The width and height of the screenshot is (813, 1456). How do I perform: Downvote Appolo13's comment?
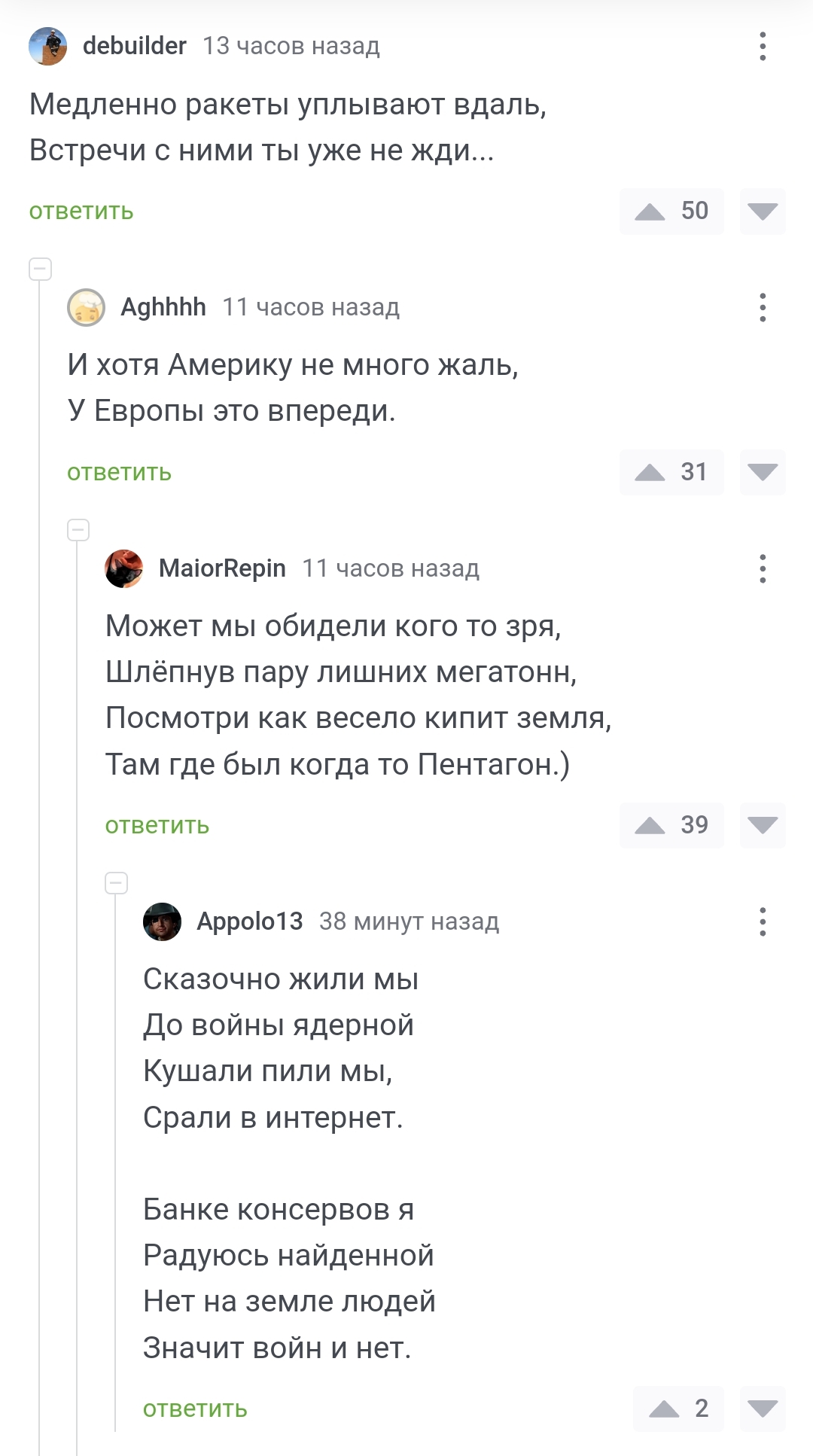pos(762,1409)
